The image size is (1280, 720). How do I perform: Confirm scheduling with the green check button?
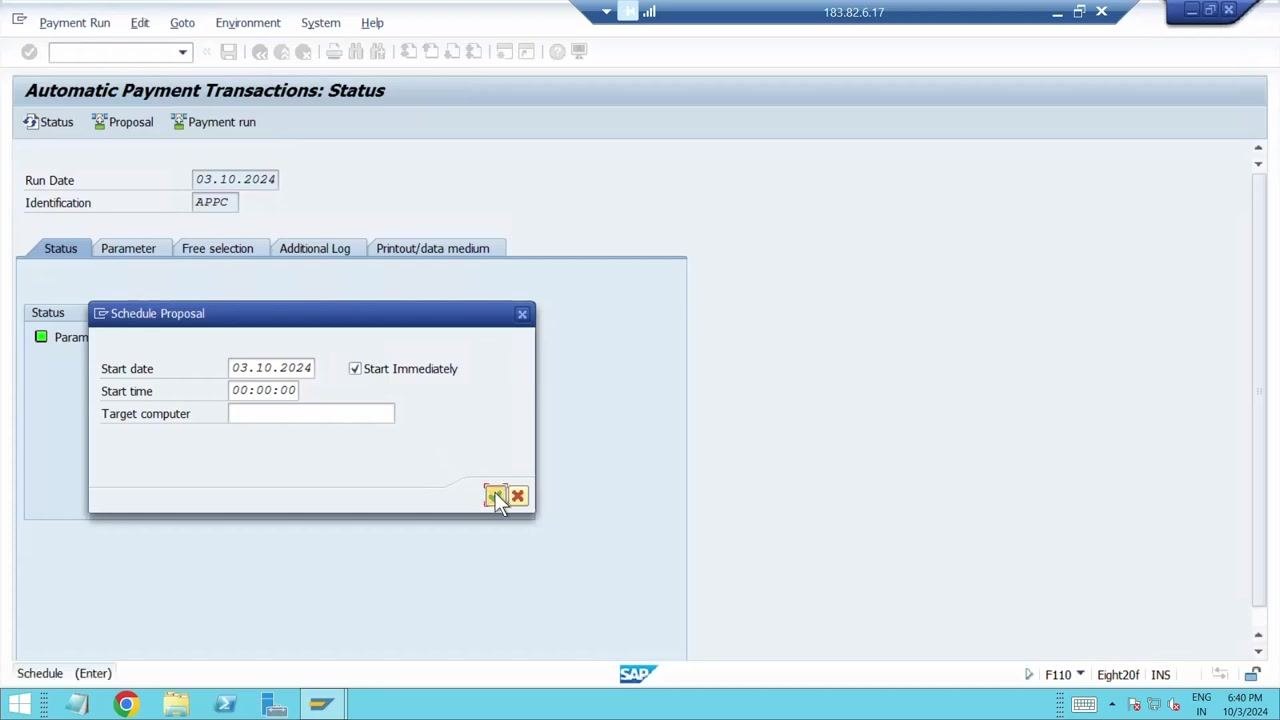496,496
